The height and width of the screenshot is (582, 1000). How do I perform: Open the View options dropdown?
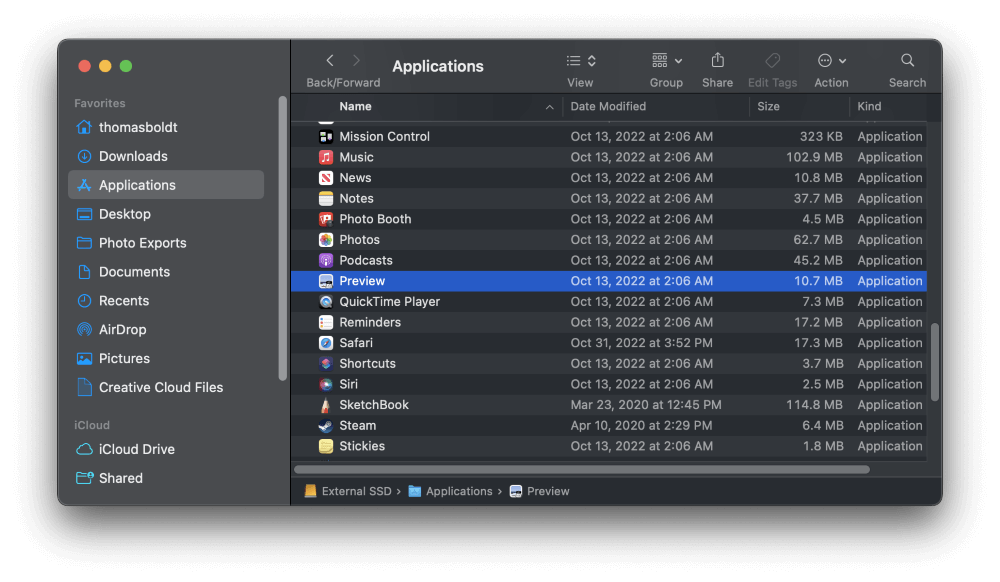click(579, 60)
